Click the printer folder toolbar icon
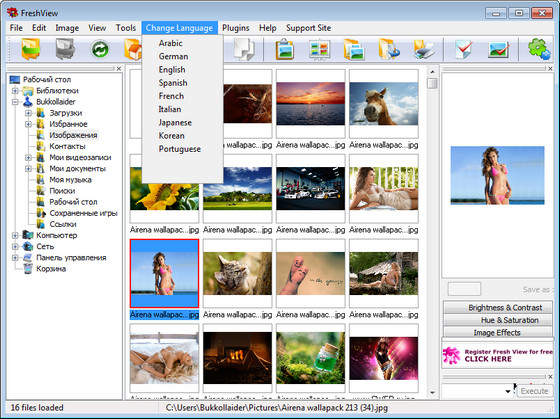This screenshot has height=419, width=560. pos(424,49)
